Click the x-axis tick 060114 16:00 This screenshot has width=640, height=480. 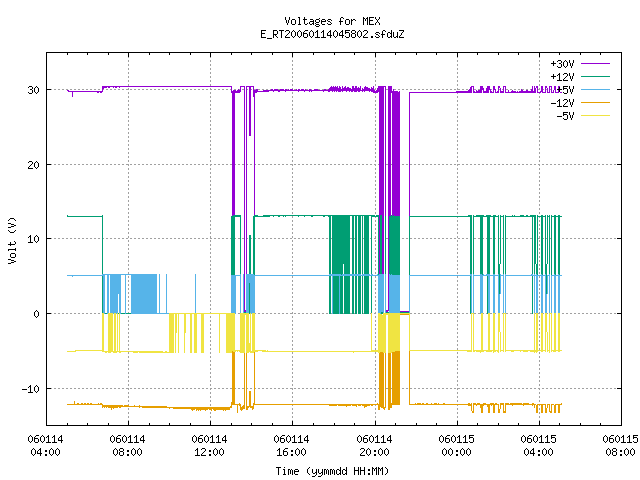[x=291, y=446]
